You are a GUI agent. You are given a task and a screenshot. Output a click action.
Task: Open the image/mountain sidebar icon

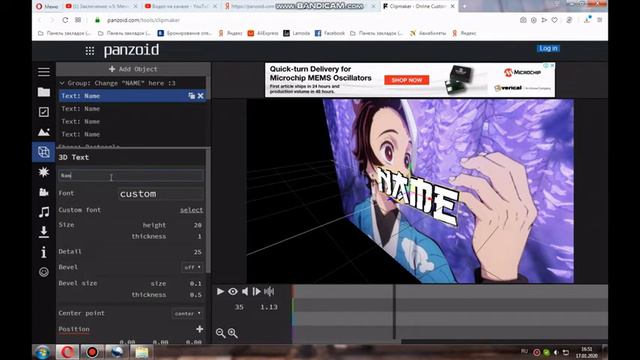coord(44,132)
